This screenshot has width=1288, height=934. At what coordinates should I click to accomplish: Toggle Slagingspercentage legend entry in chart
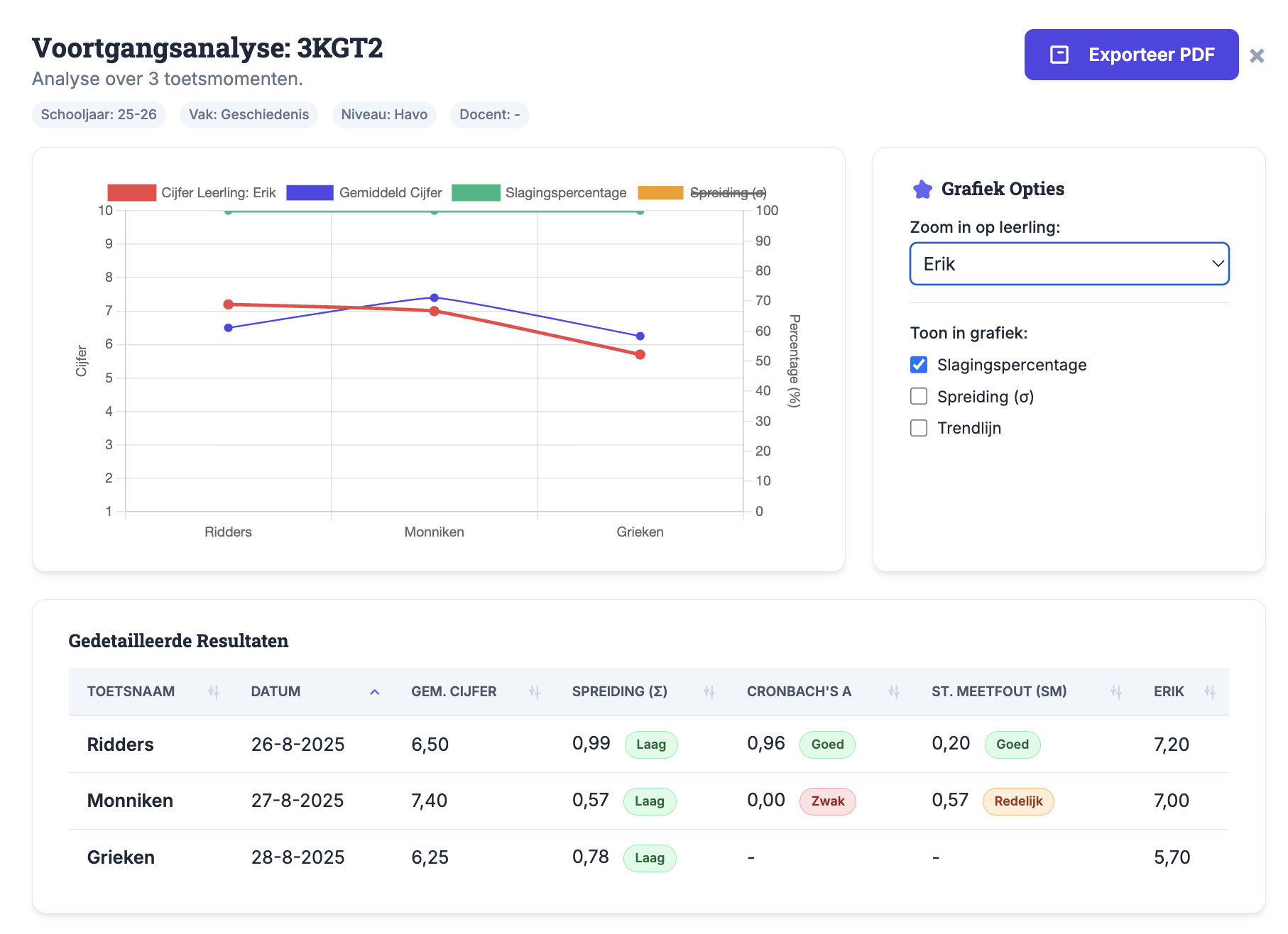click(540, 193)
